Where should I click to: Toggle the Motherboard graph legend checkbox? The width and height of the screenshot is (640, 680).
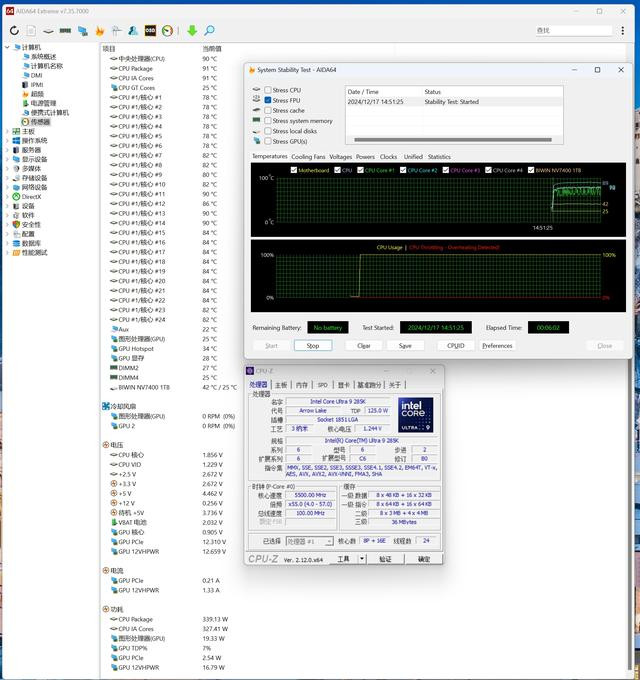[294, 170]
